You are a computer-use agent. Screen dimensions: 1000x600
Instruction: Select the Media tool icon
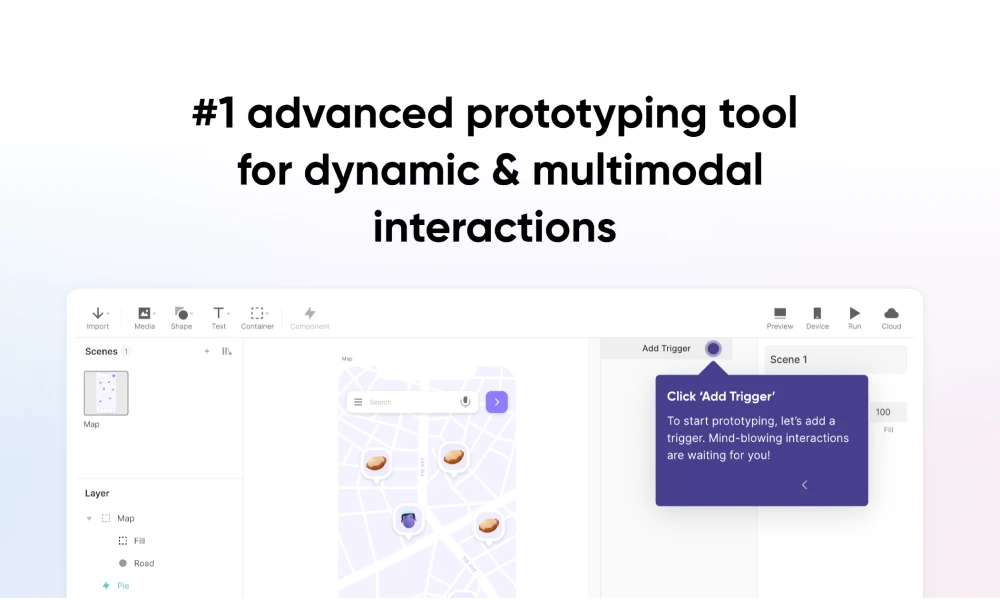pyautogui.click(x=144, y=314)
